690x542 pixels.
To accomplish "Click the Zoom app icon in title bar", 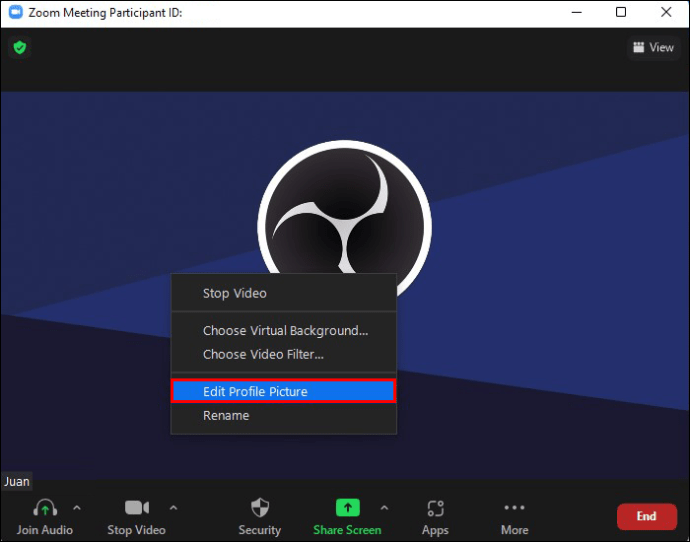I will tap(15, 12).
